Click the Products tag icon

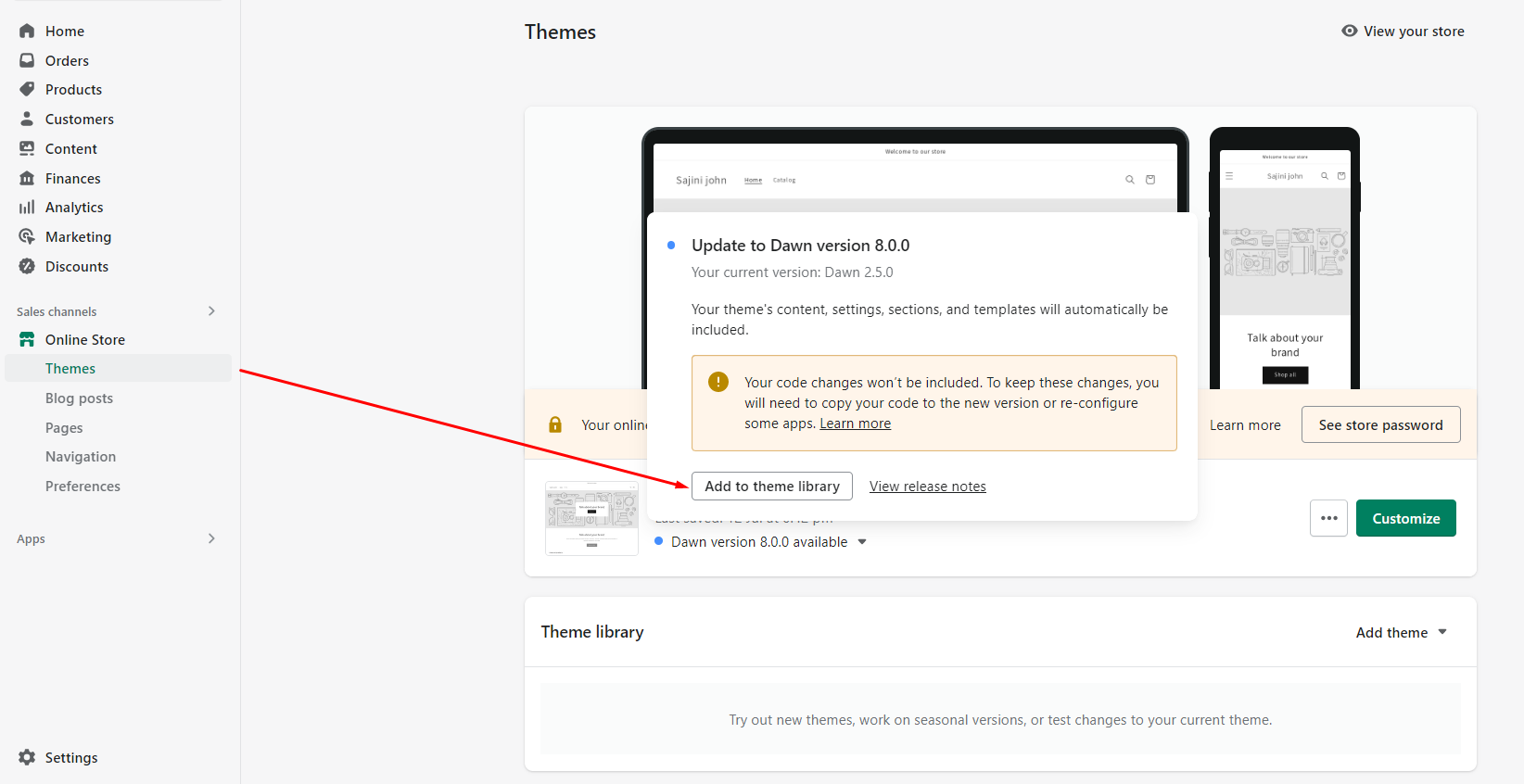(x=27, y=89)
